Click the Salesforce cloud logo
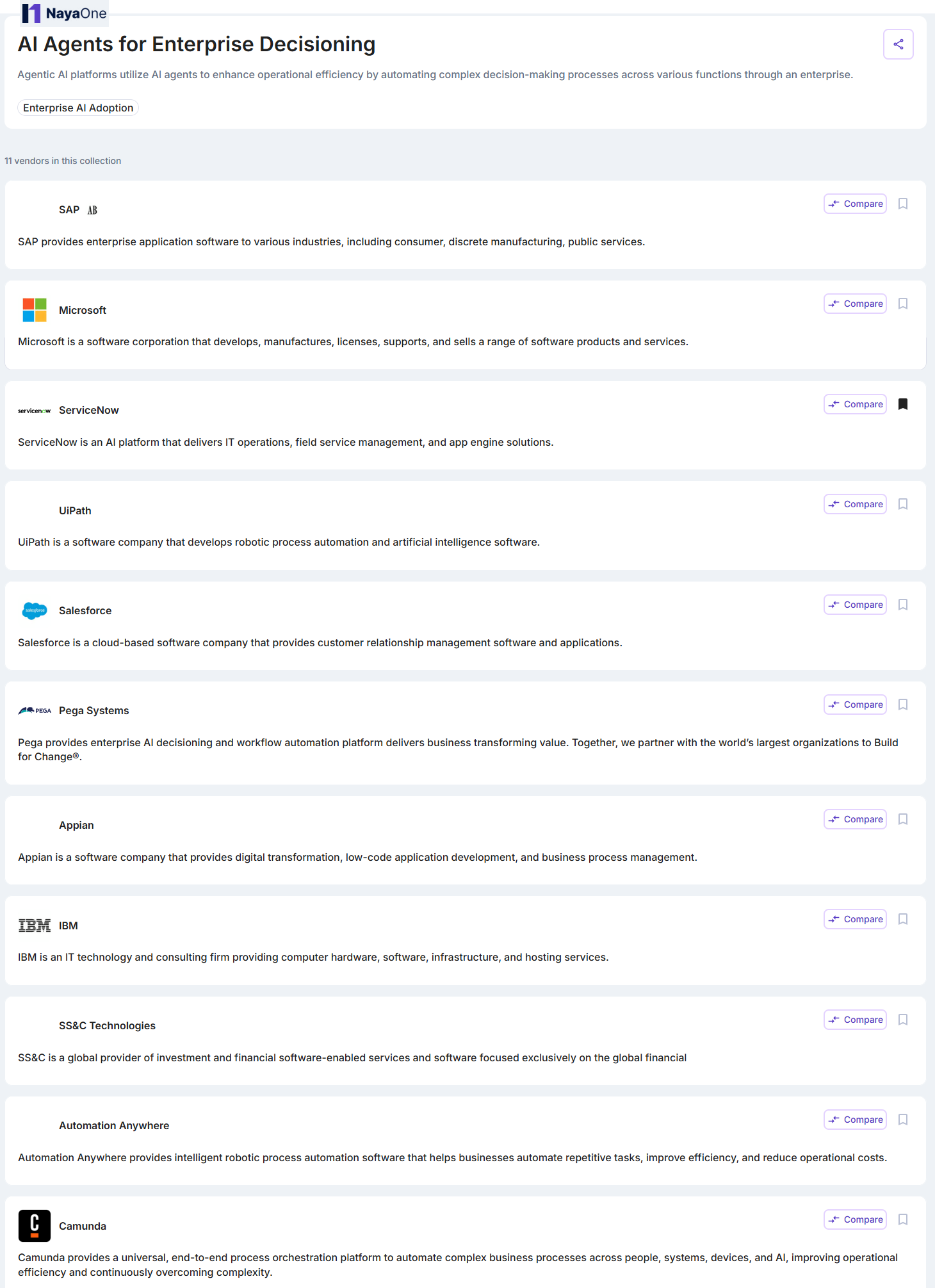Screen dimensions: 935x1288 pos(35,610)
